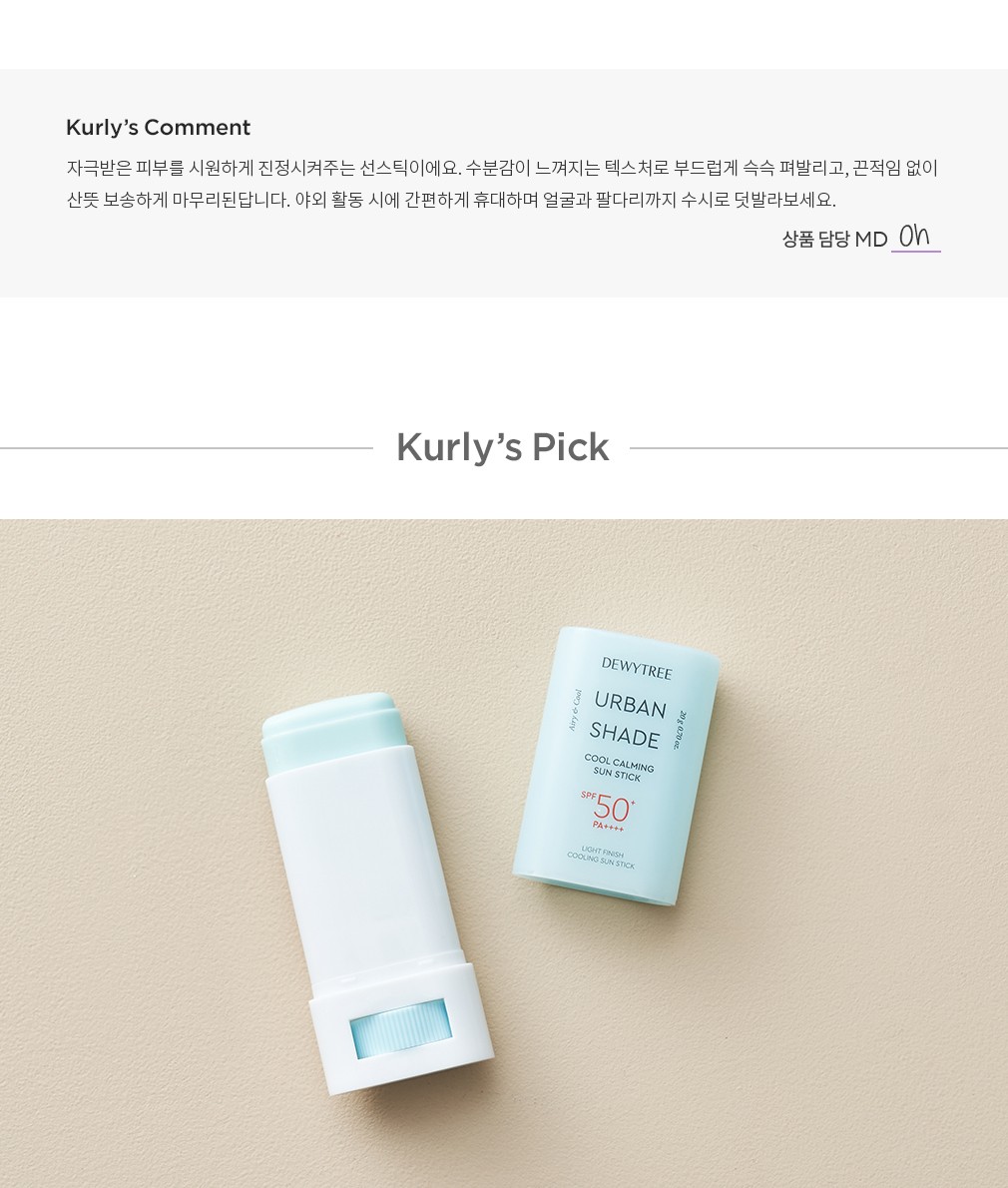Click the "Kurly's Comment" heading

tap(159, 128)
